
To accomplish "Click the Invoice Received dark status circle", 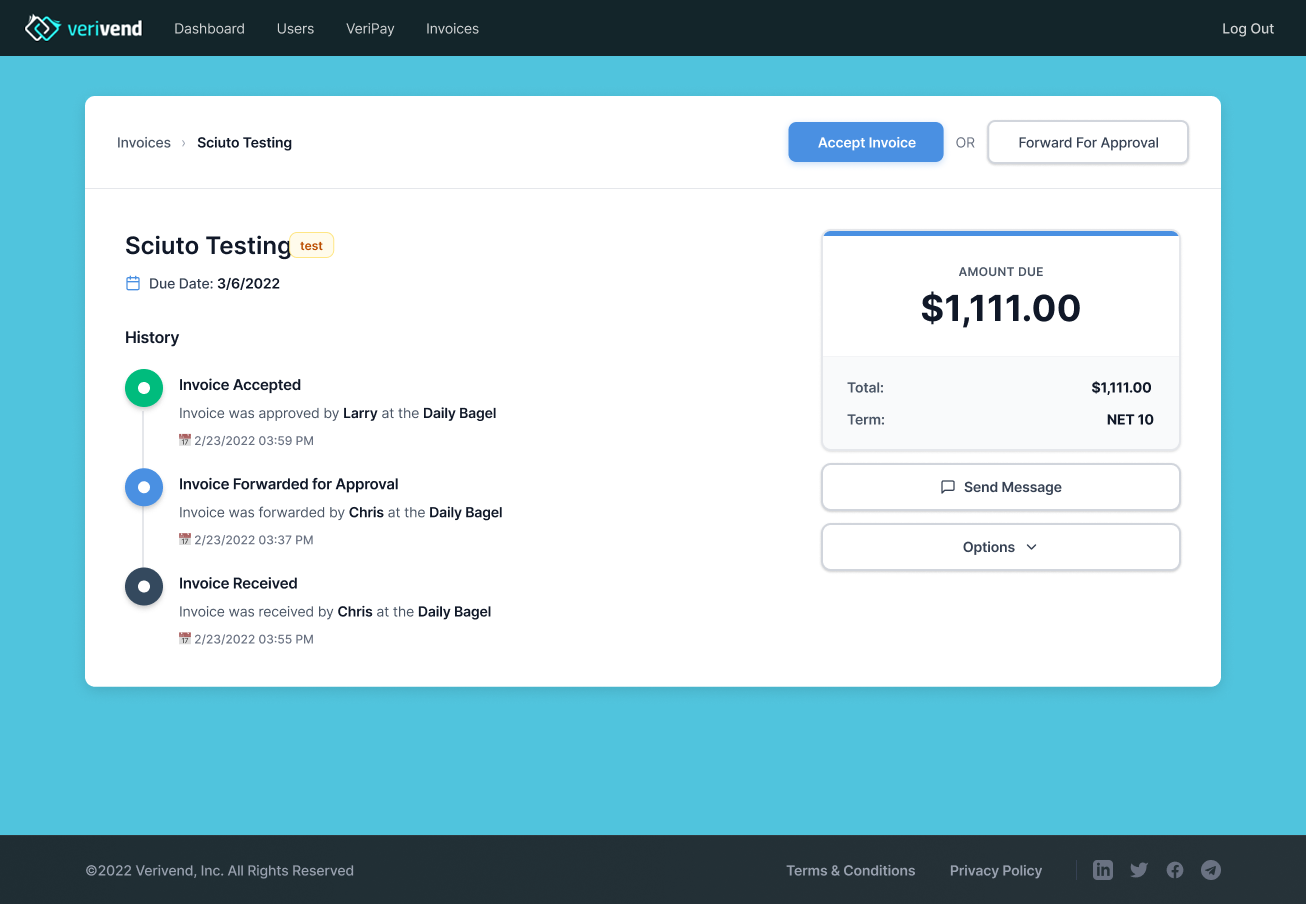I will click(x=144, y=586).
